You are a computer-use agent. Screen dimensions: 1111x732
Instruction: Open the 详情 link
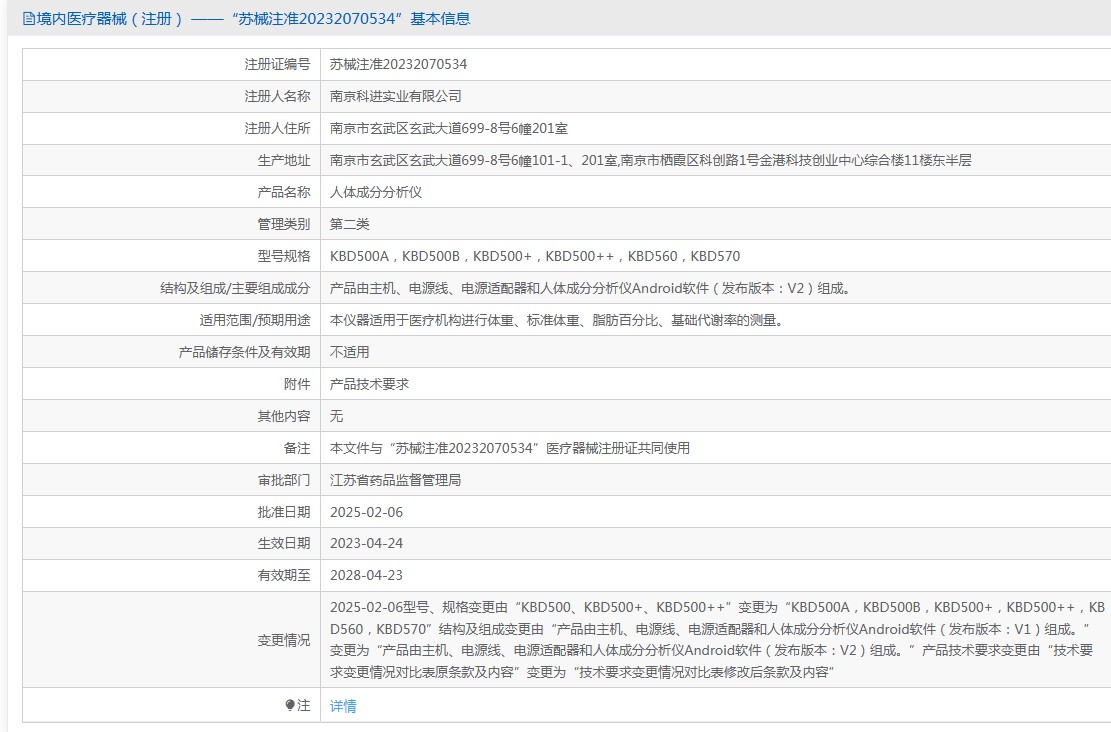[x=343, y=706]
